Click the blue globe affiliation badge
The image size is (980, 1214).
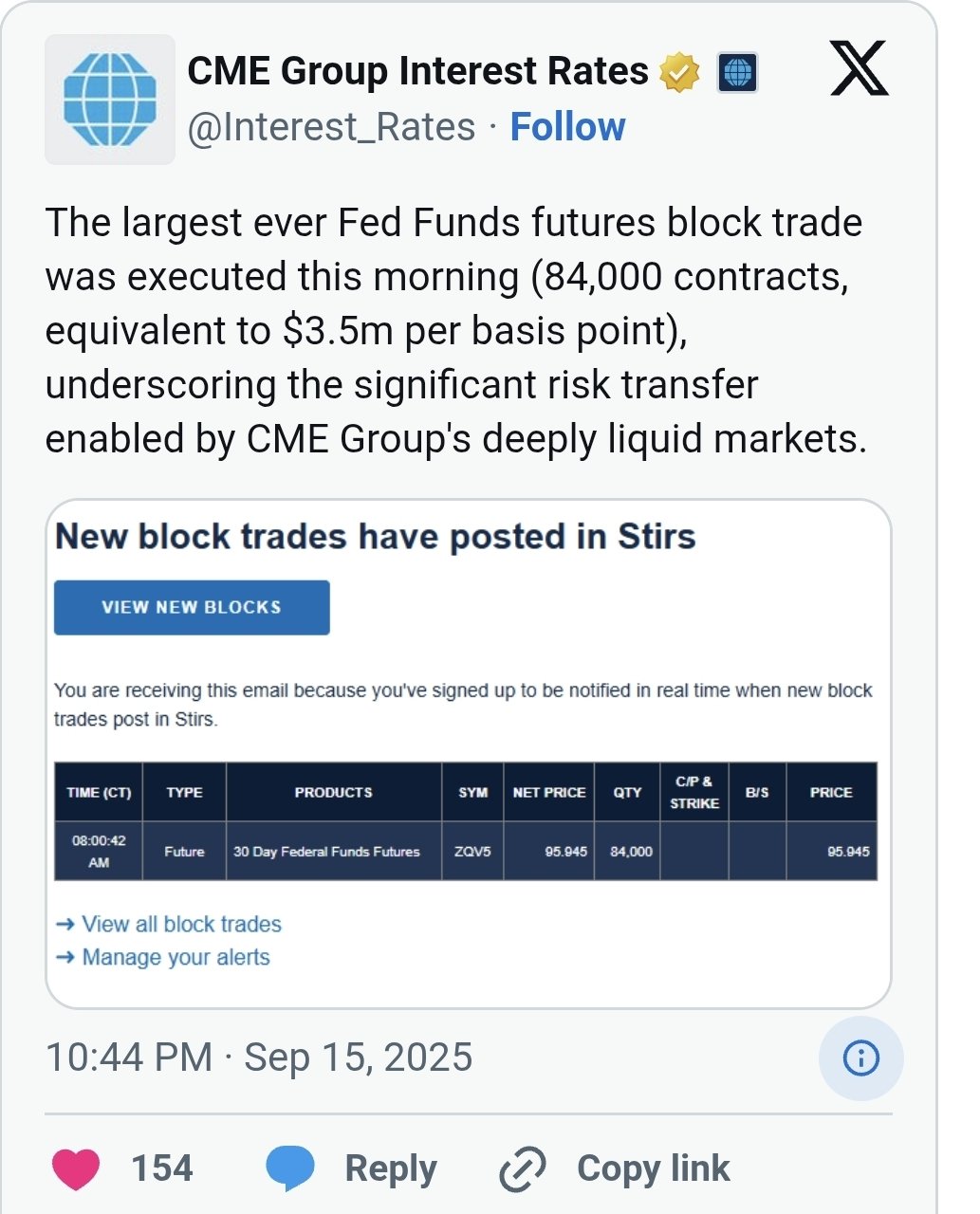pyautogui.click(x=737, y=73)
